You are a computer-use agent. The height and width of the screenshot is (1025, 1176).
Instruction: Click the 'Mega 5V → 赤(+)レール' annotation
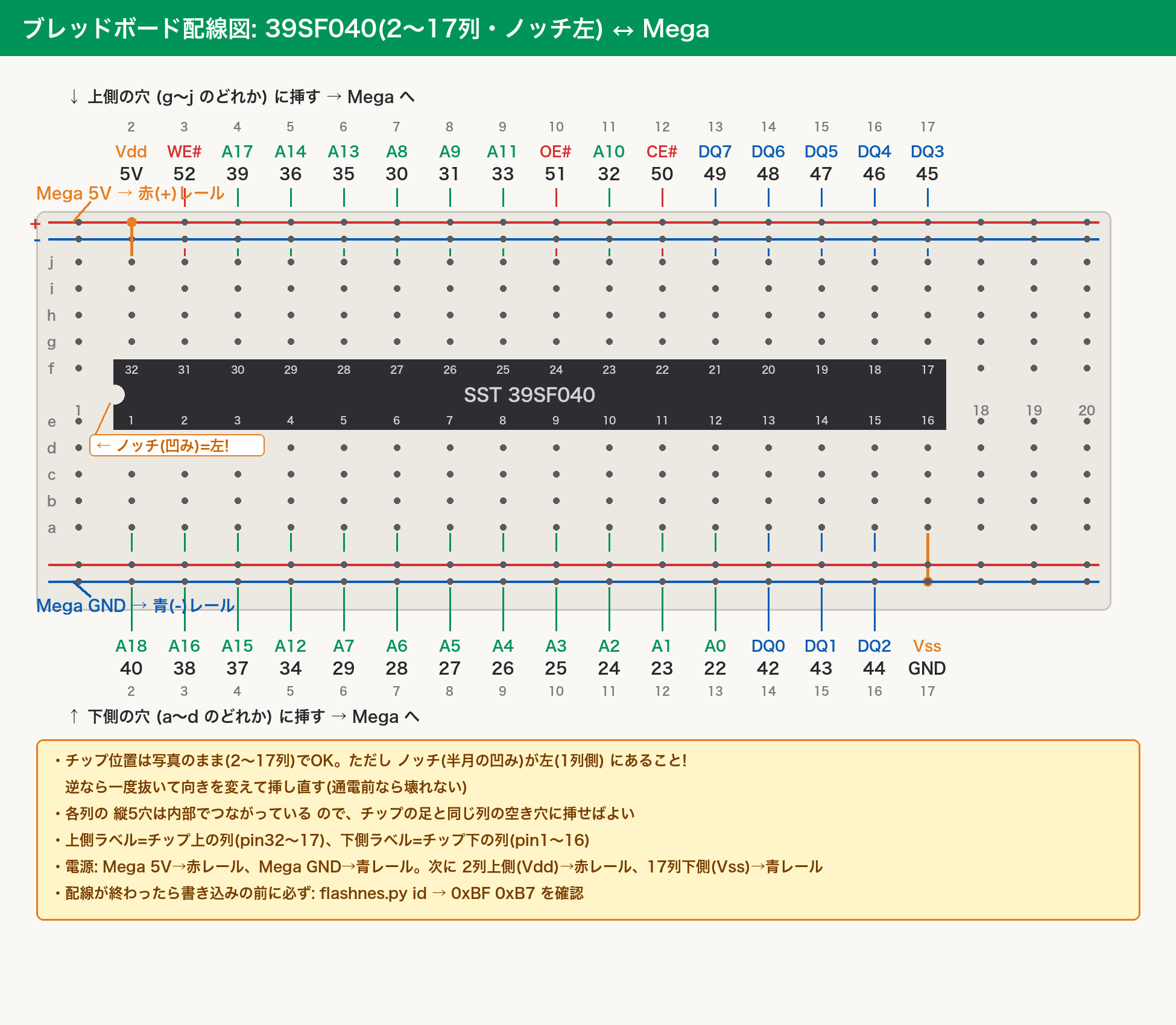[x=130, y=194]
